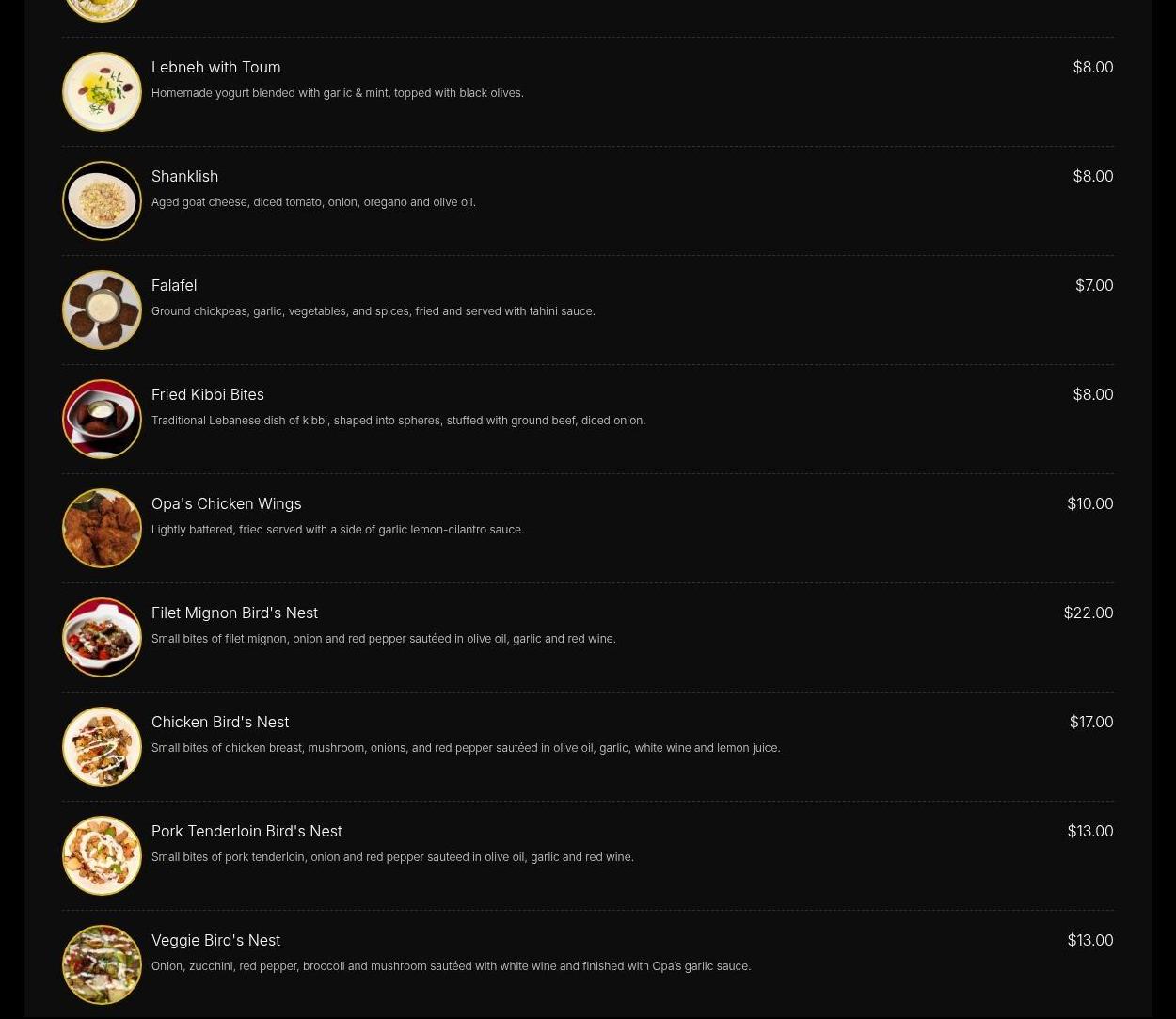1176x1019 pixels.
Task: Open the Fried Kibbi Bites title
Action: click(208, 394)
